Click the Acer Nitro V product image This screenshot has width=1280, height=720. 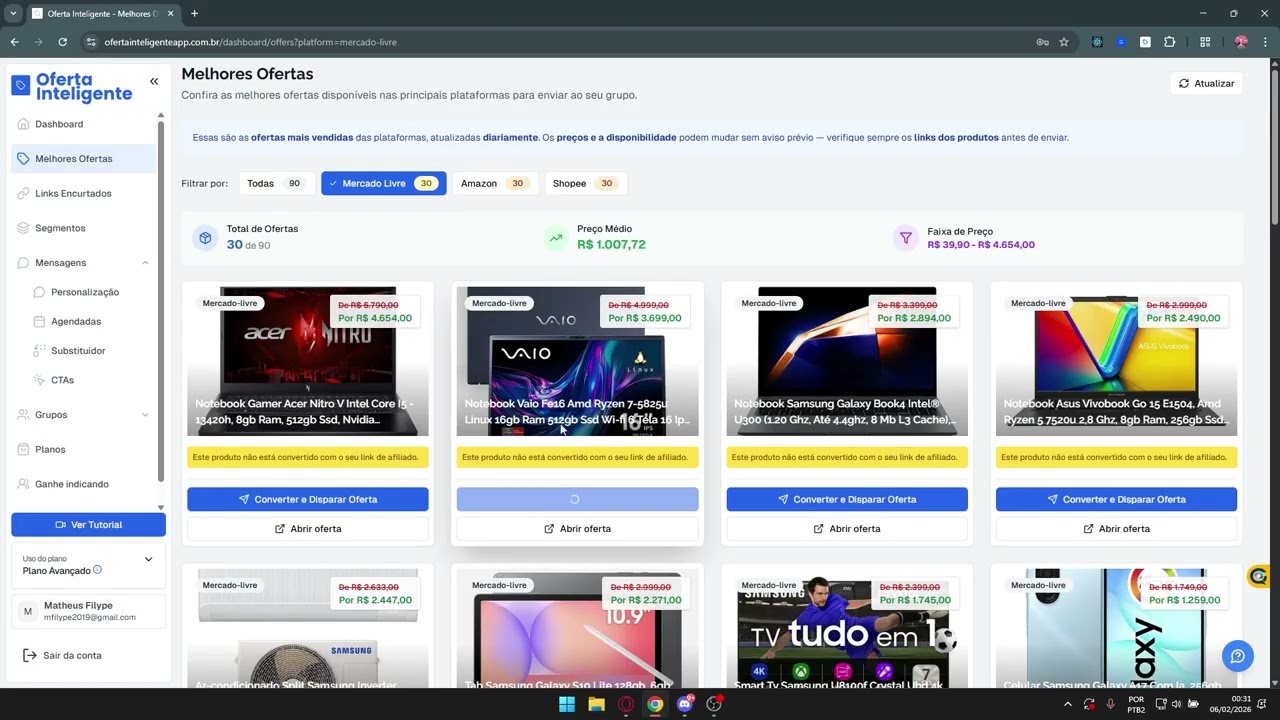[308, 361]
